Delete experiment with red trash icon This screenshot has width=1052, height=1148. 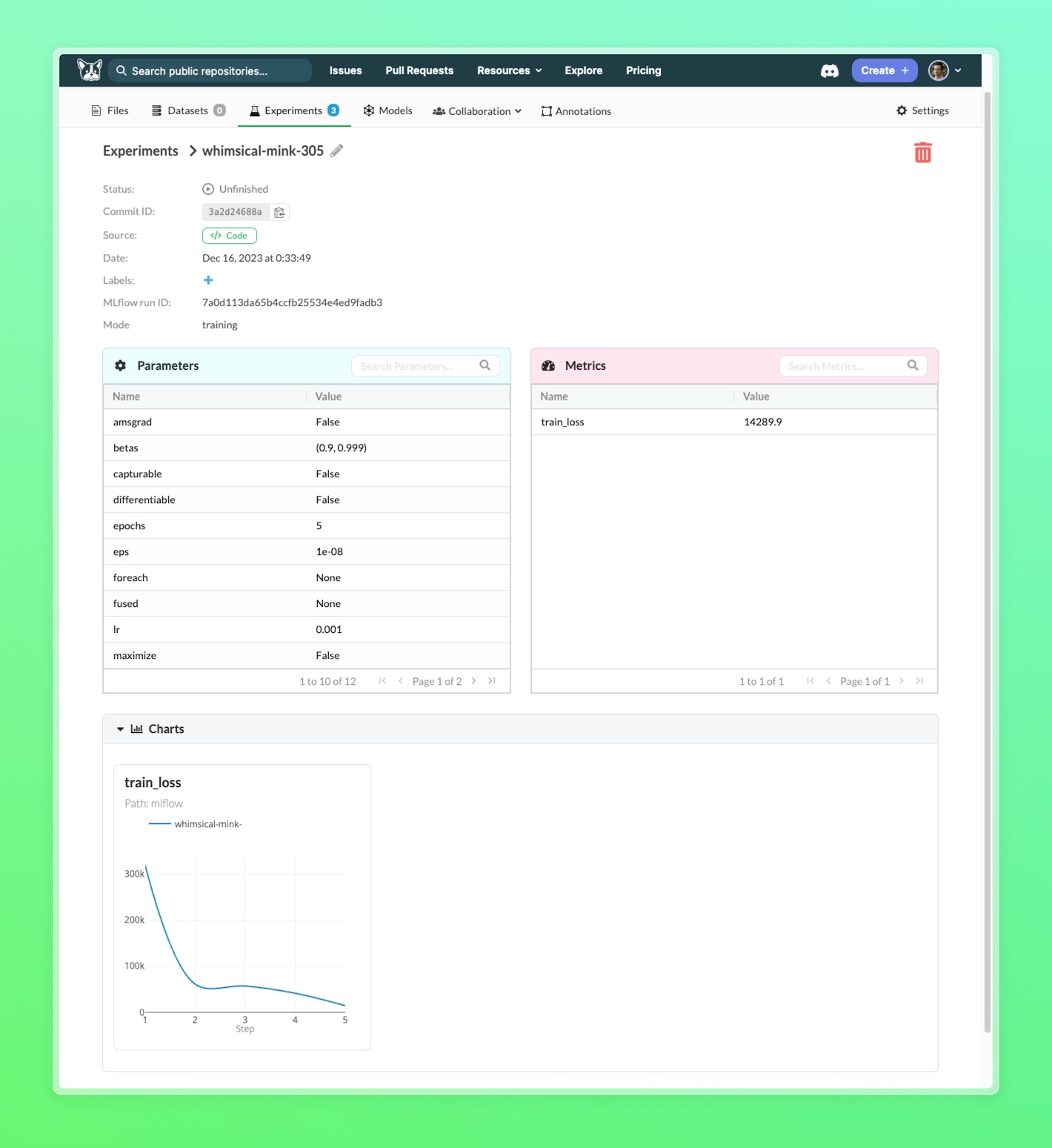pyautogui.click(x=922, y=153)
